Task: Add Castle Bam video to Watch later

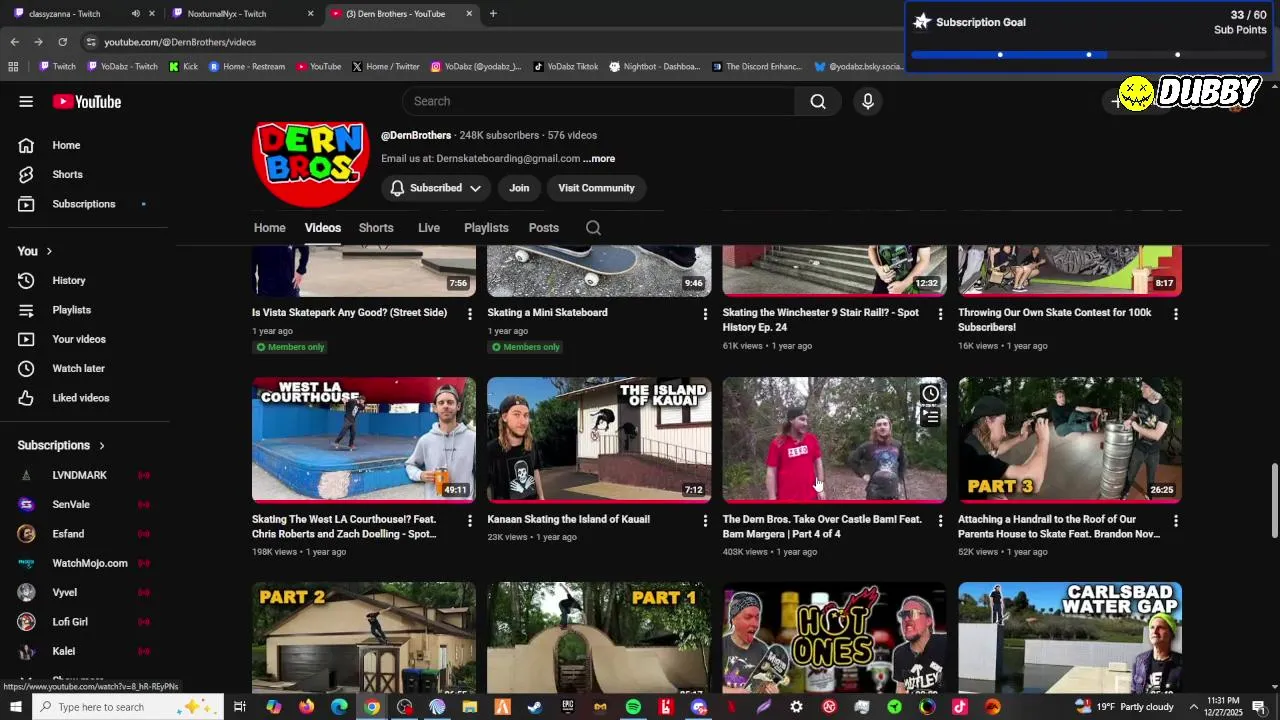Action: point(931,393)
